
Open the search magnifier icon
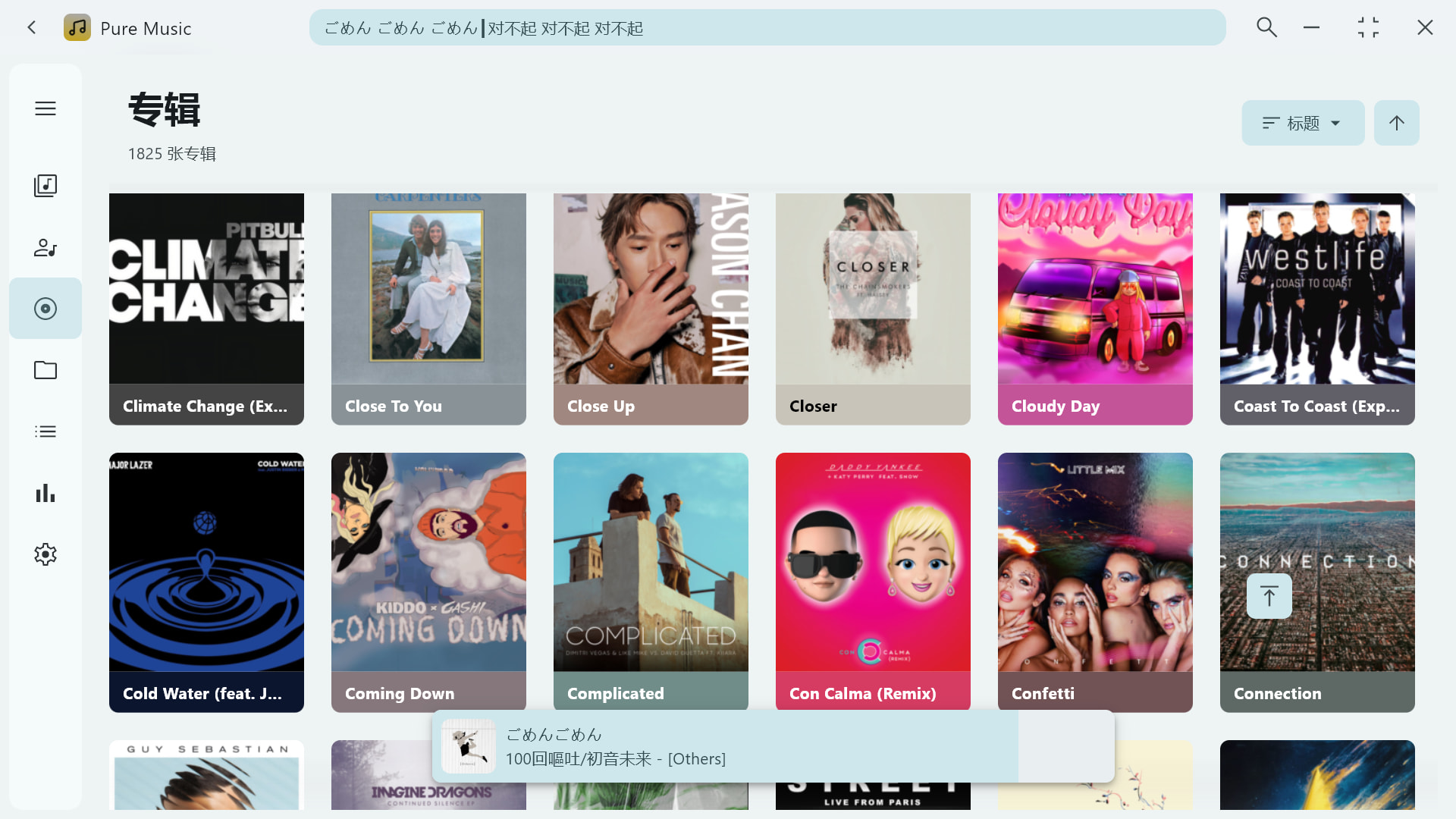coord(1266,27)
